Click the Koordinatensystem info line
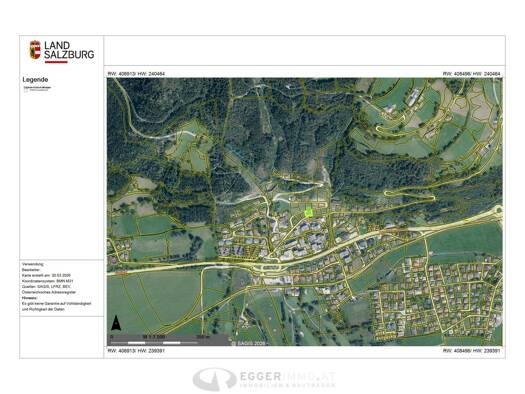525x394 pixels. click(47, 281)
